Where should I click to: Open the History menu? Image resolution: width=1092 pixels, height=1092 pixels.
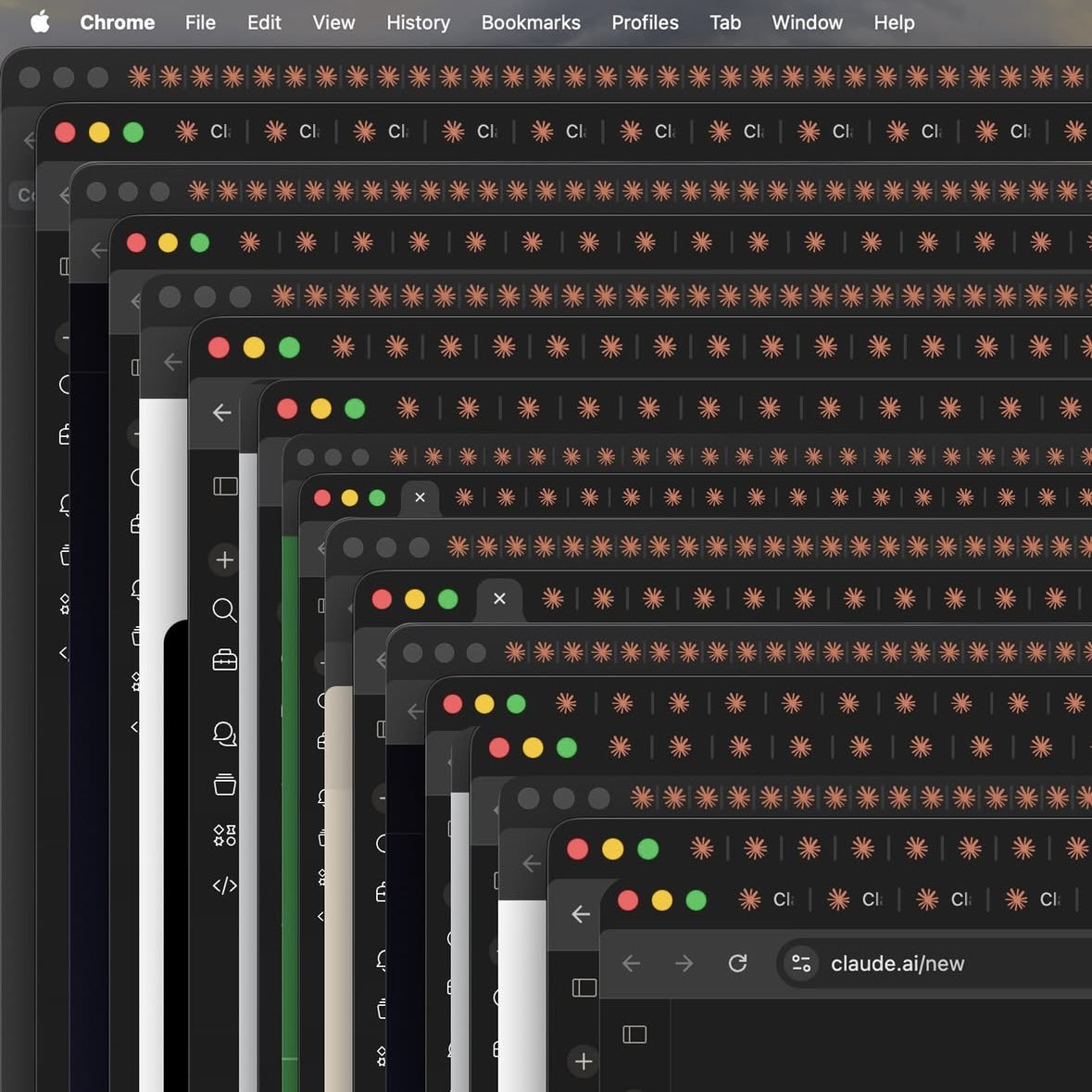[418, 22]
